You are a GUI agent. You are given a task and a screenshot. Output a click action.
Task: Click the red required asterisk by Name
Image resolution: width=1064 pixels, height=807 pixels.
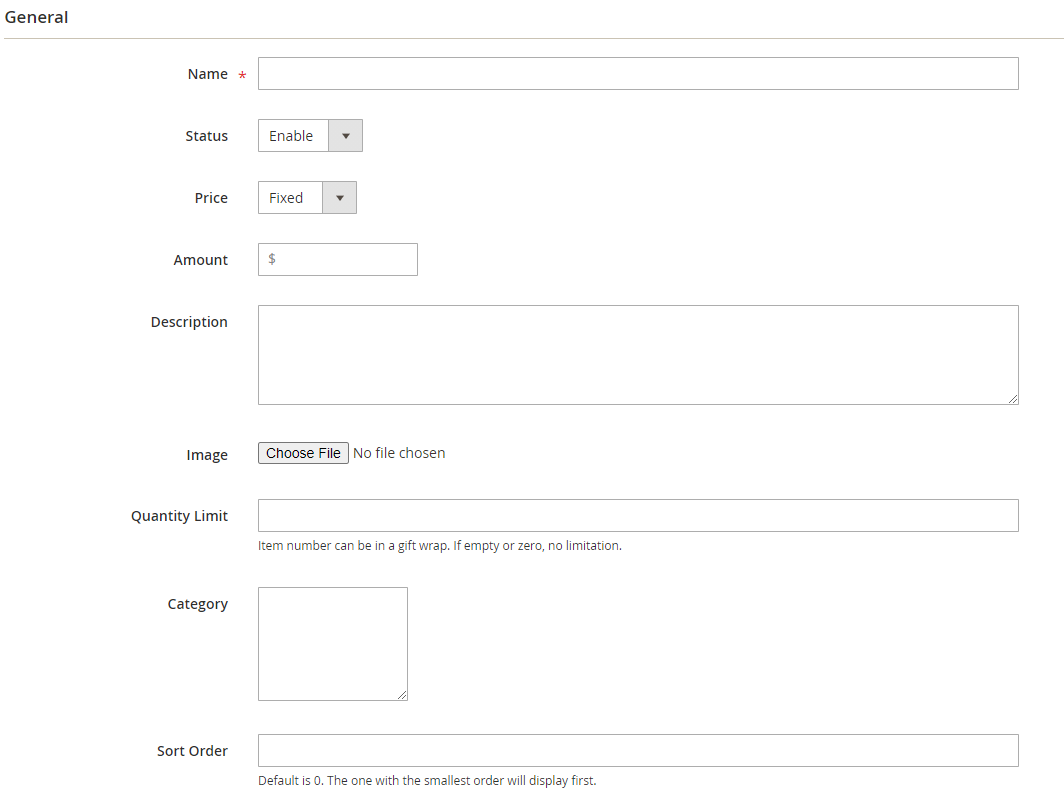[242, 76]
